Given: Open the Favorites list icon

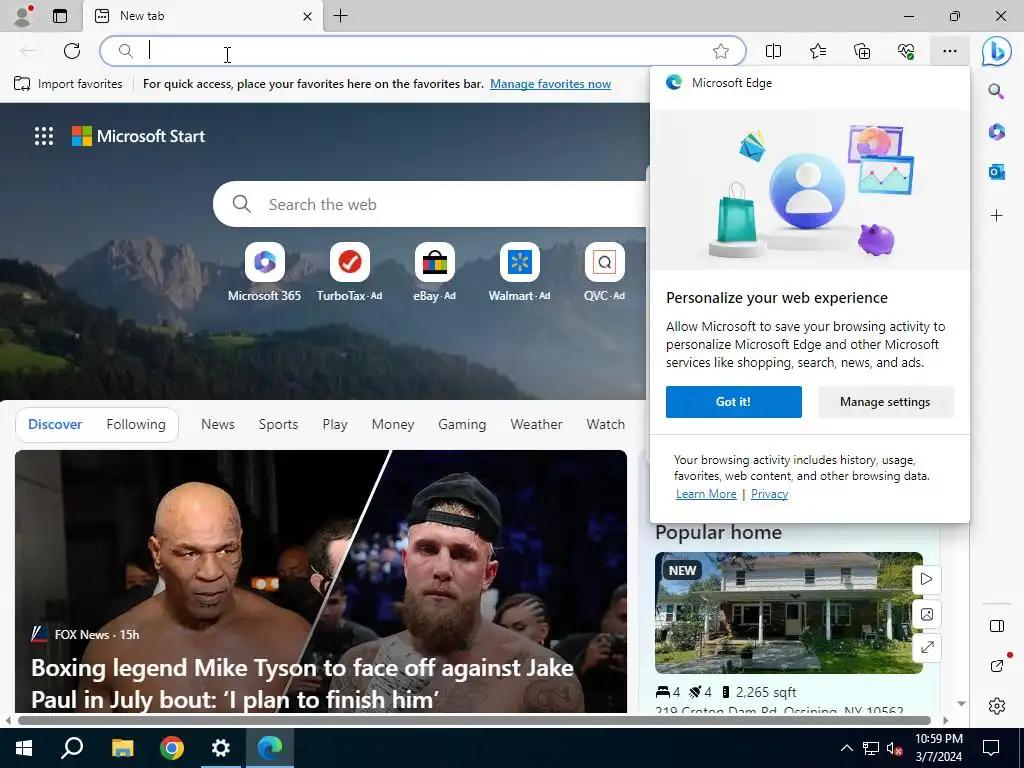Looking at the screenshot, I should pyautogui.click(x=818, y=51).
